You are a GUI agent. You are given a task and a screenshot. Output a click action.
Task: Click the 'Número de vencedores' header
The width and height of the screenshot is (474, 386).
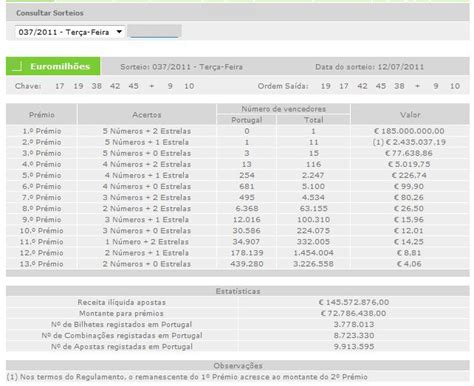[284, 109]
